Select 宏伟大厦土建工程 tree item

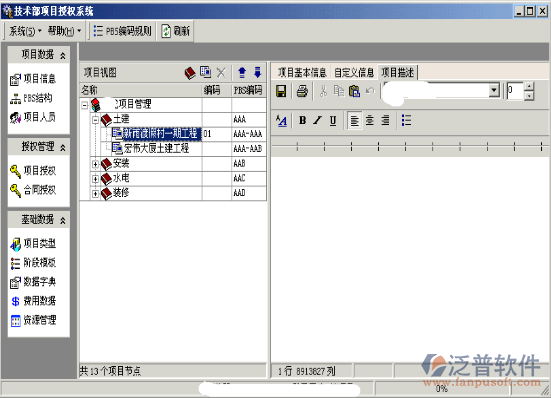pyautogui.click(x=156, y=148)
